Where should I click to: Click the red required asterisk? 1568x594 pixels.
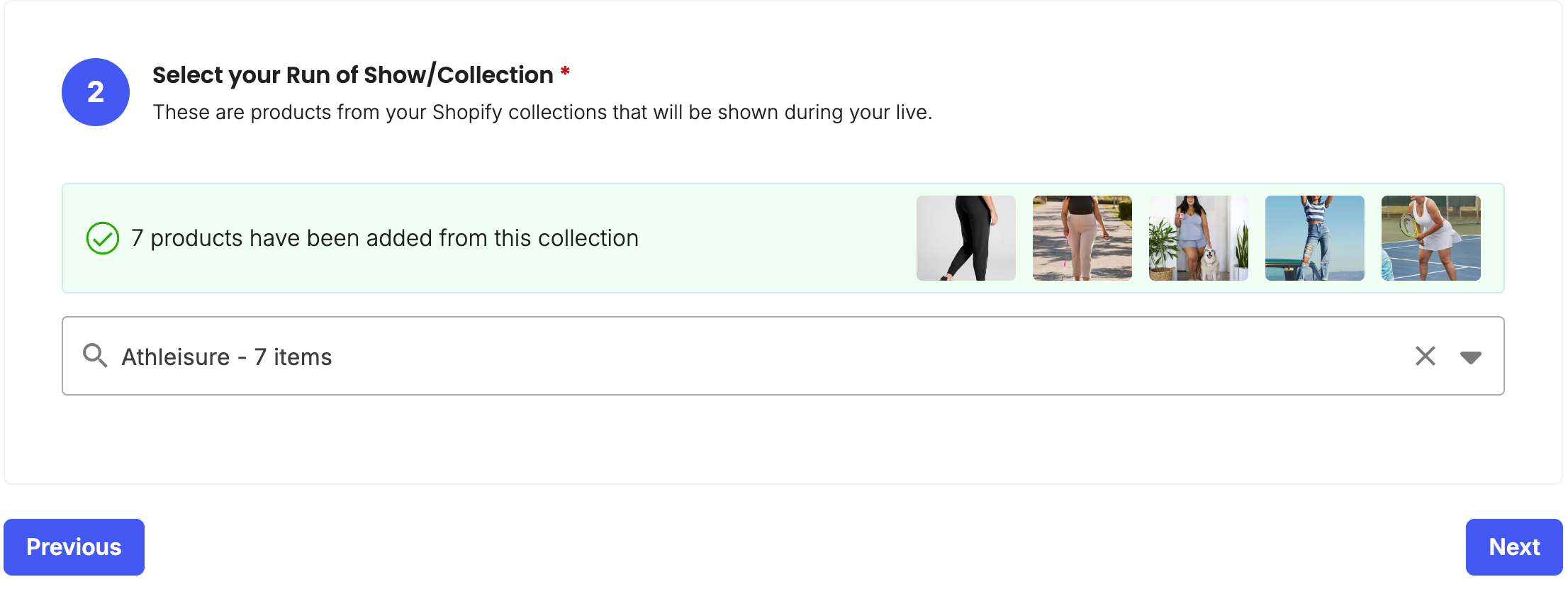(x=565, y=72)
